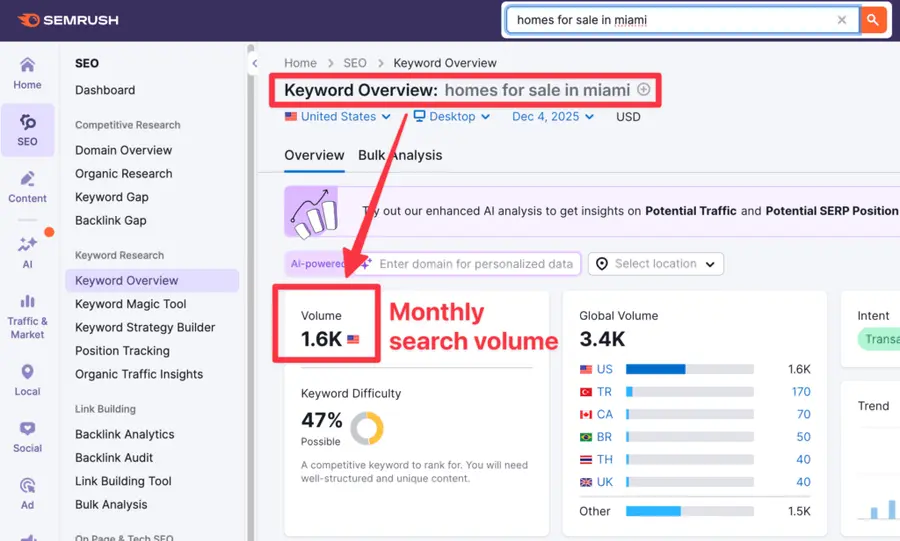
Task: Open Backlink Audit
Action: coord(114,458)
